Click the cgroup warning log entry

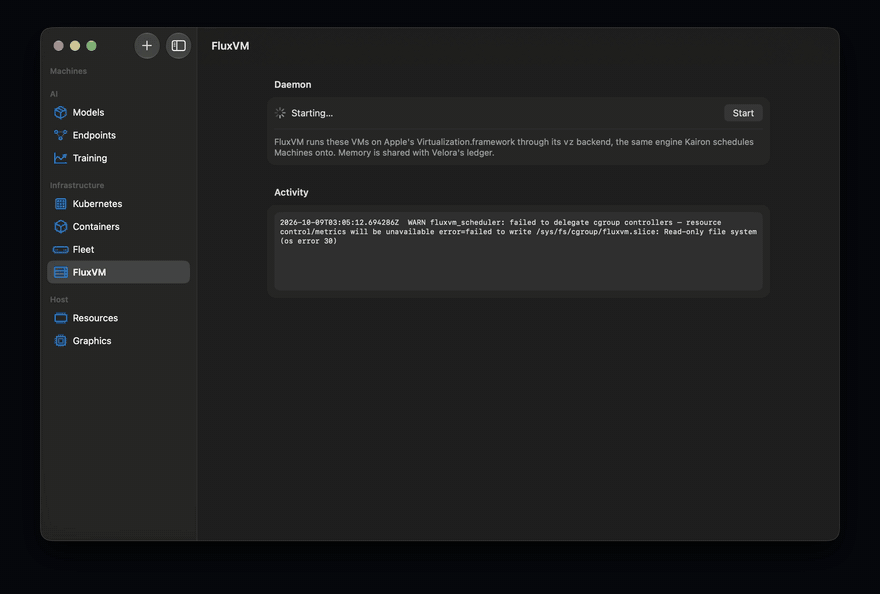(x=518, y=231)
